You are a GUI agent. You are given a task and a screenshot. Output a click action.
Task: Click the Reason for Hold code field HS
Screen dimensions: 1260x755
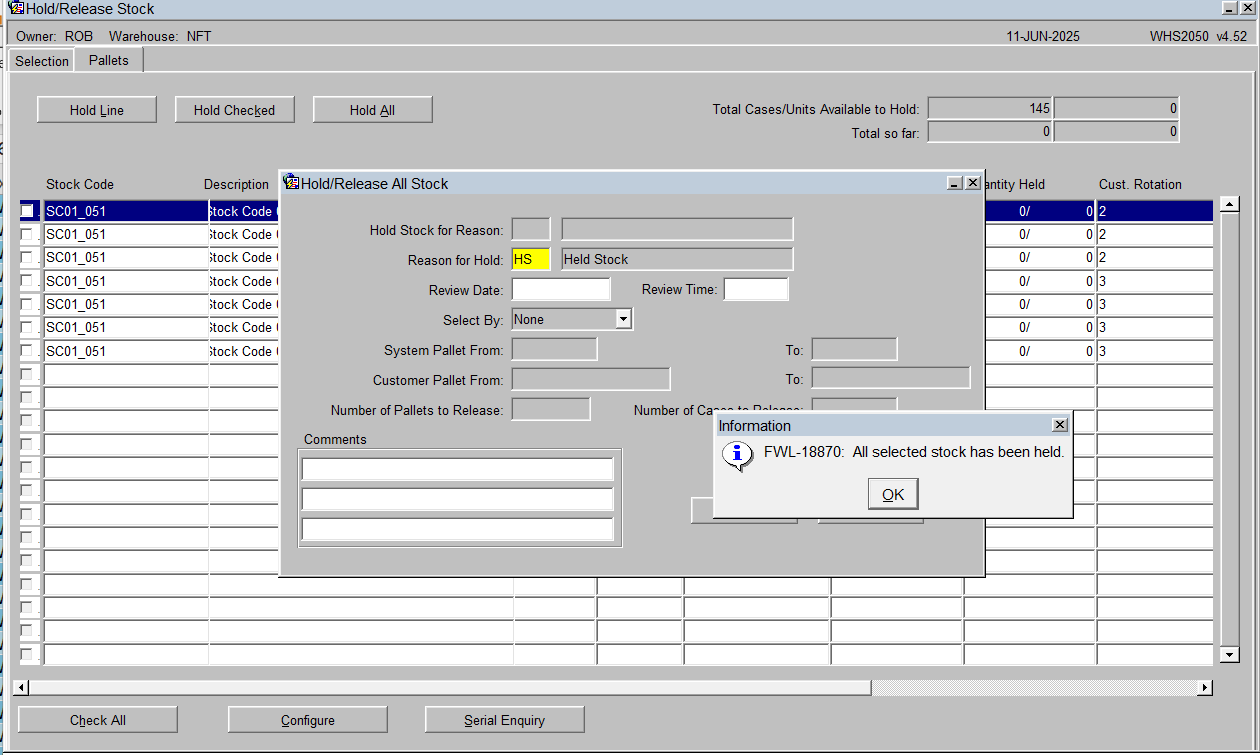(x=531, y=259)
